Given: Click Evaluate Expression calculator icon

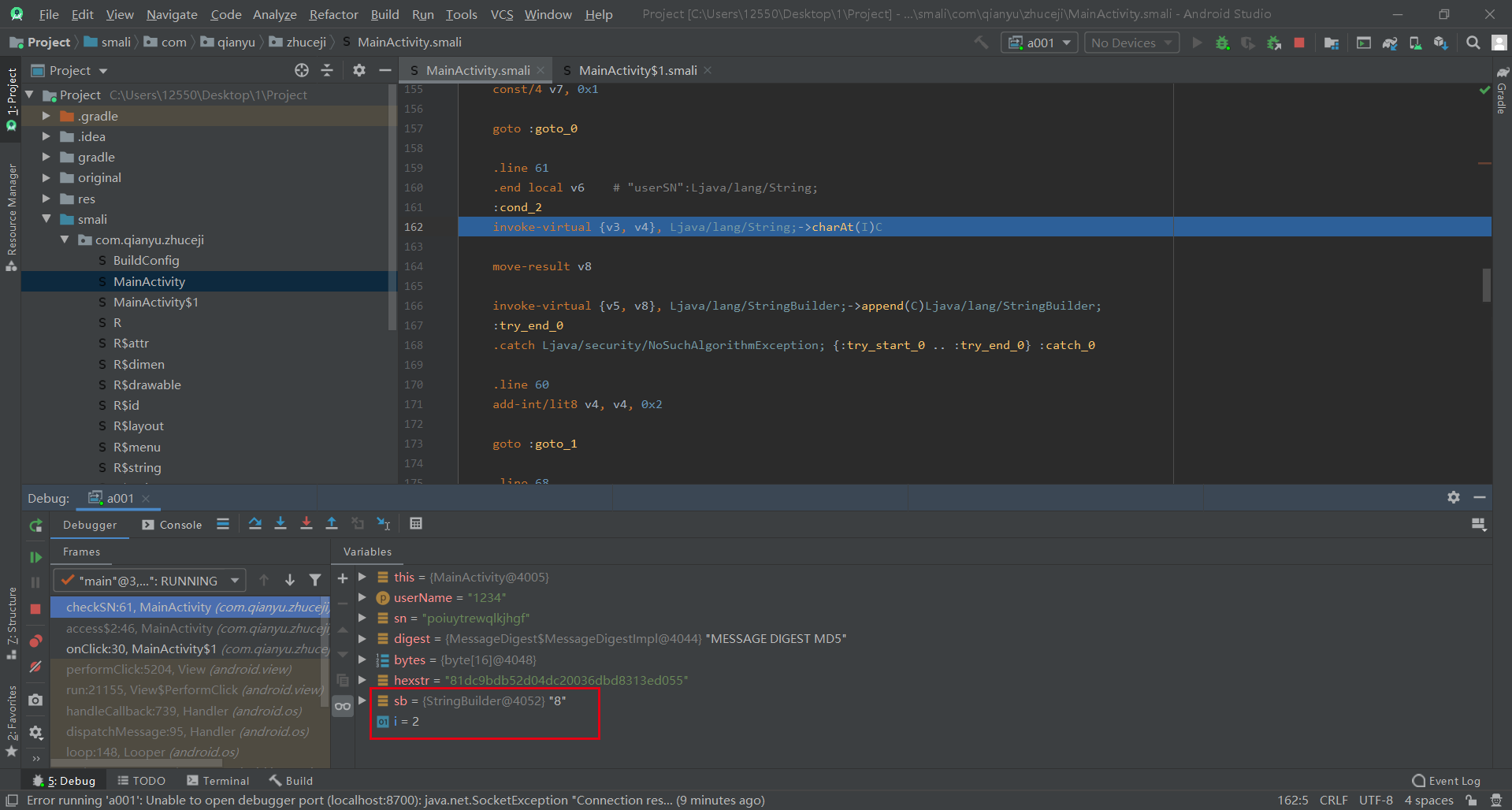Looking at the screenshot, I should tap(416, 524).
